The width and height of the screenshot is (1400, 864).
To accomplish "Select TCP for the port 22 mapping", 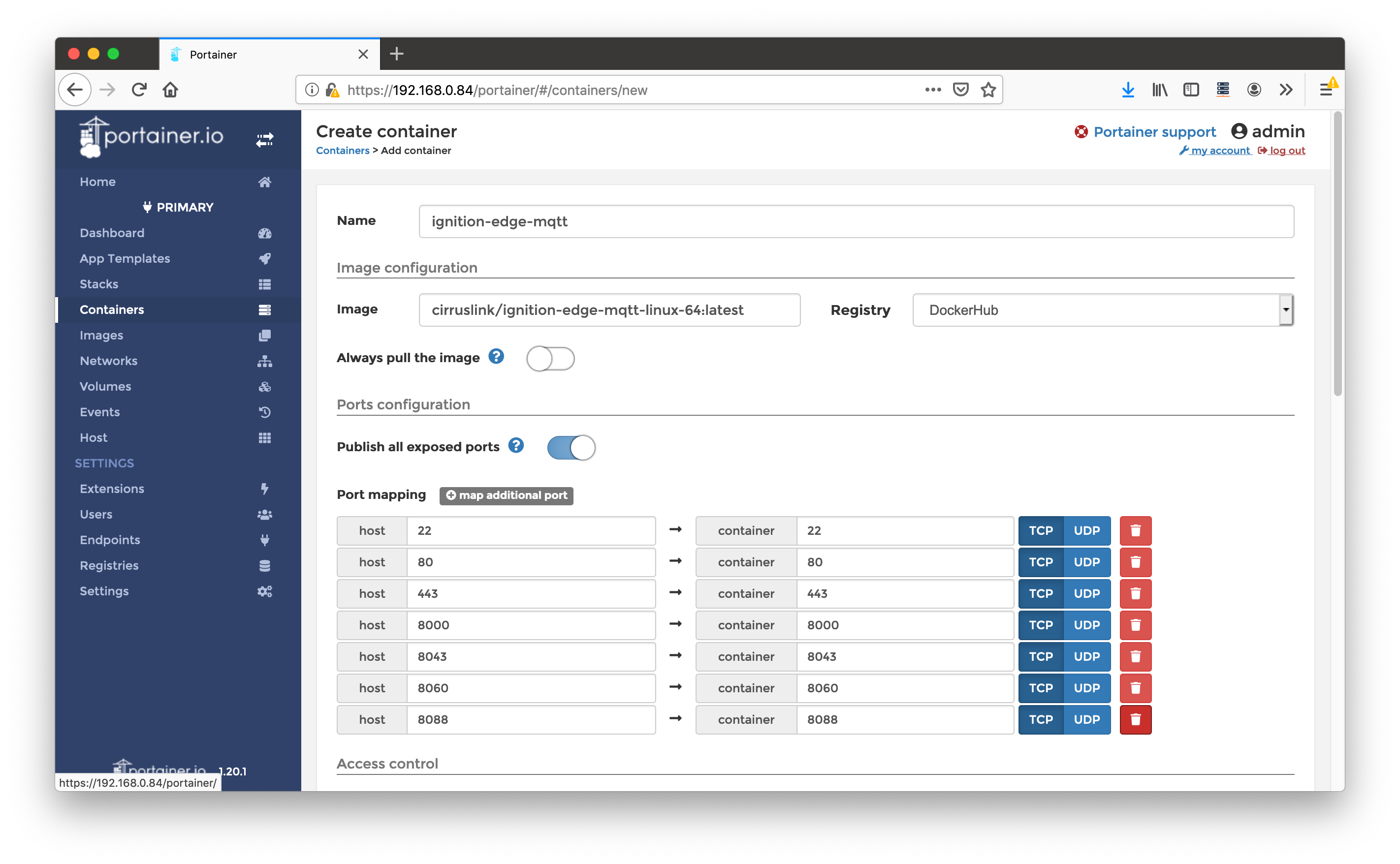I will pos(1041,531).
